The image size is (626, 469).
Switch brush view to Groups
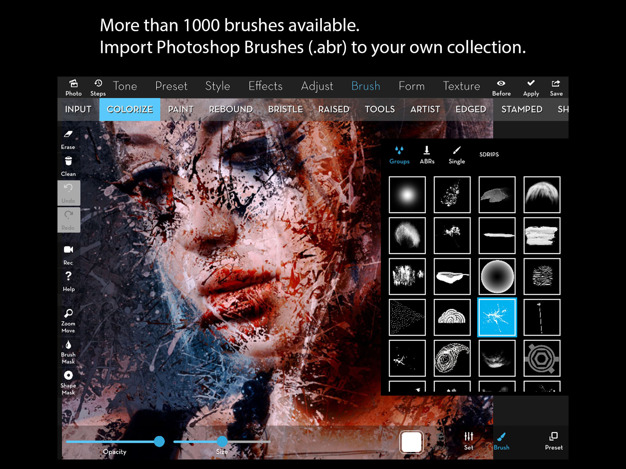tap(400, 155)
